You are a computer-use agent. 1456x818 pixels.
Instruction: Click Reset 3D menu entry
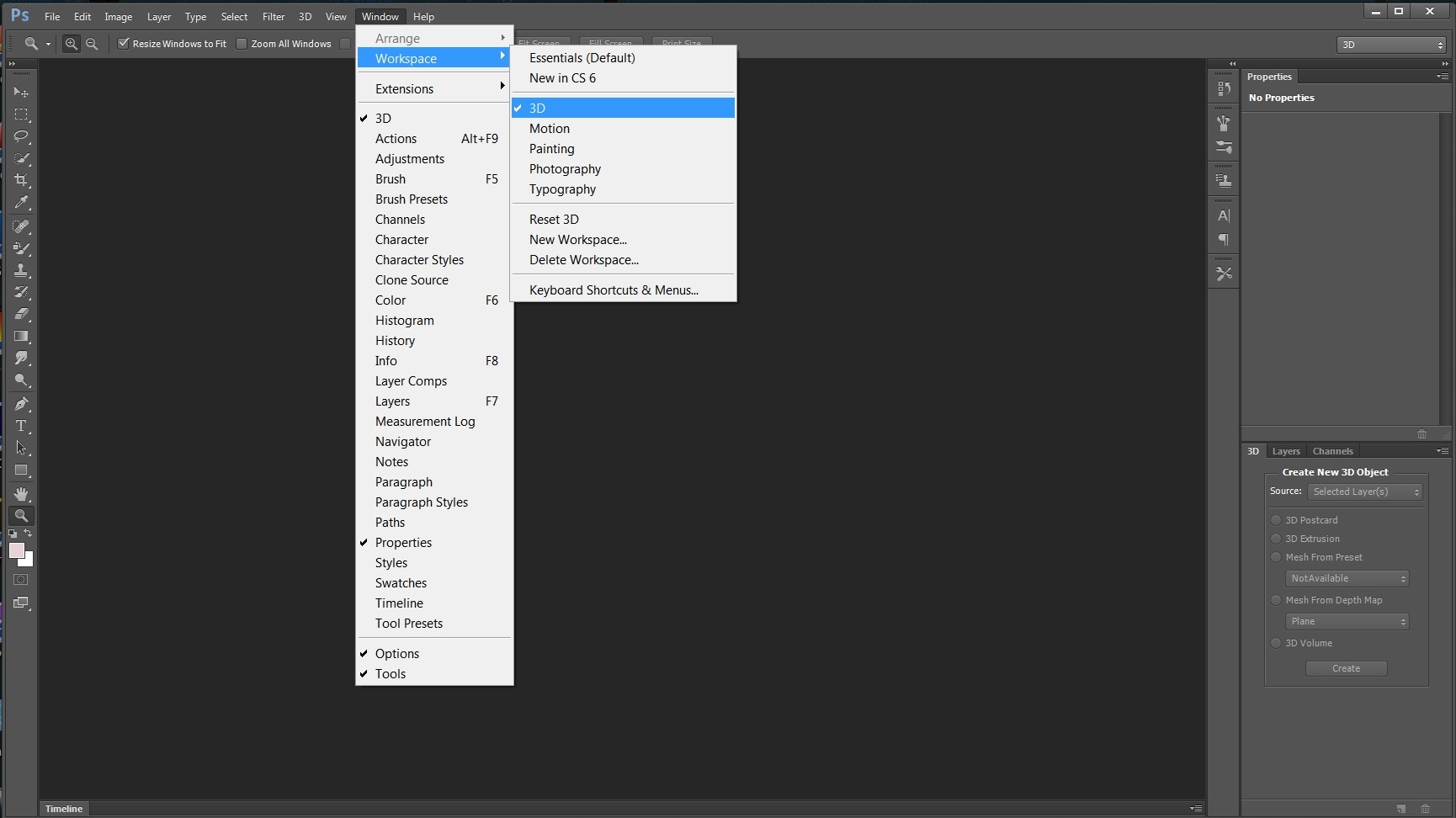tap(623, 220)
